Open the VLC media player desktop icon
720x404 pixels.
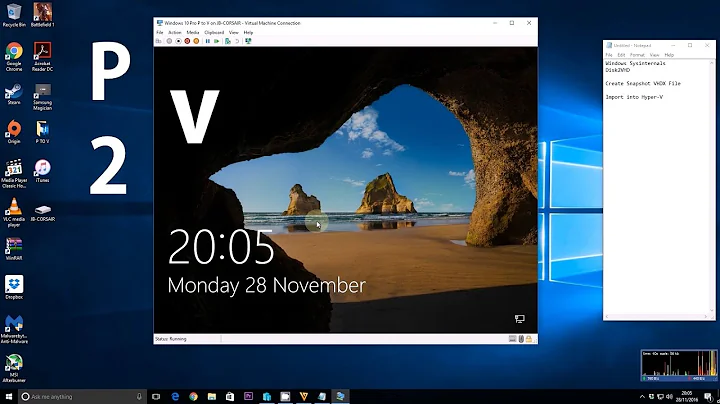(14, 211)
